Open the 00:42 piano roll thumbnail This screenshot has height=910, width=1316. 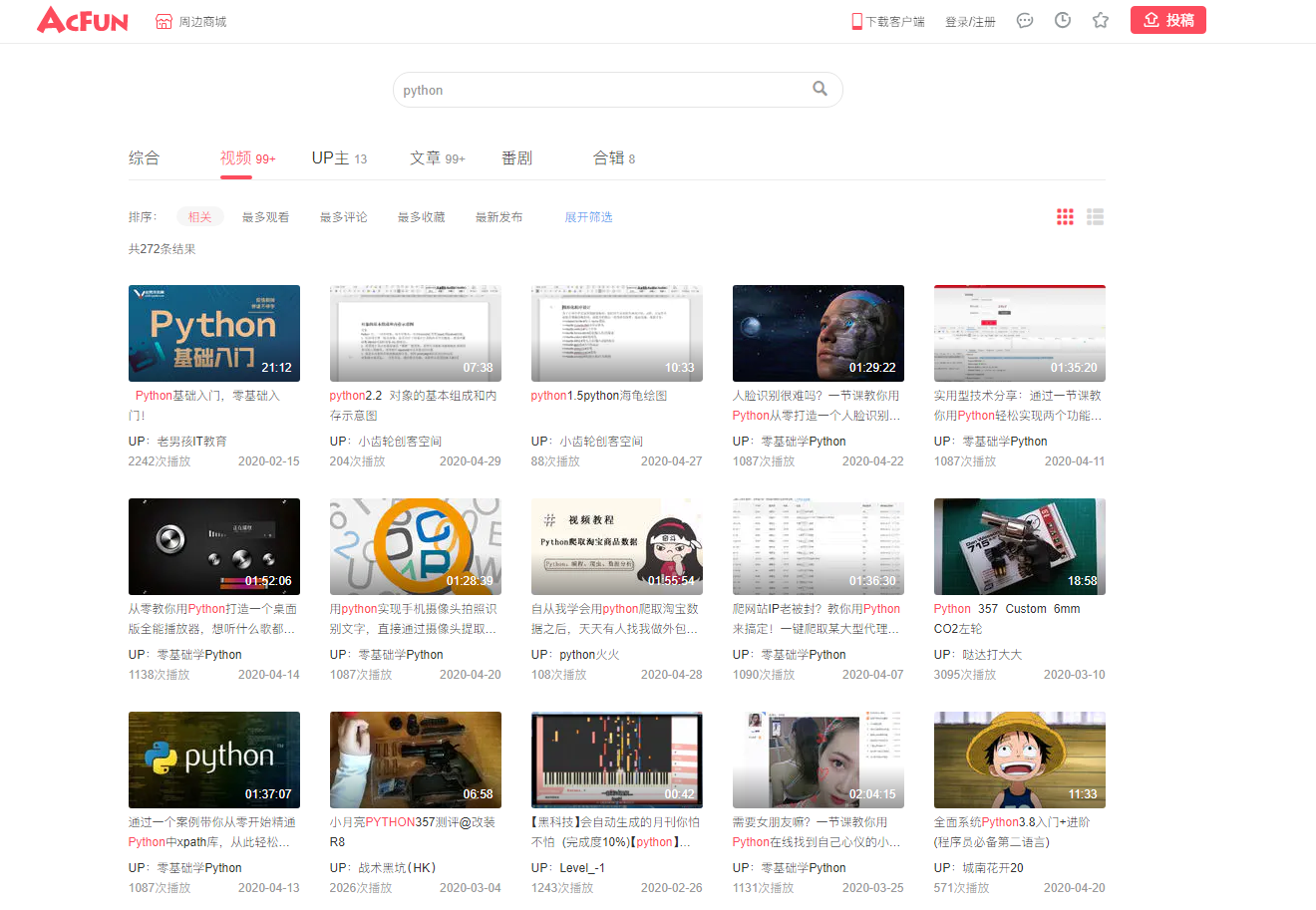[617, 759]
